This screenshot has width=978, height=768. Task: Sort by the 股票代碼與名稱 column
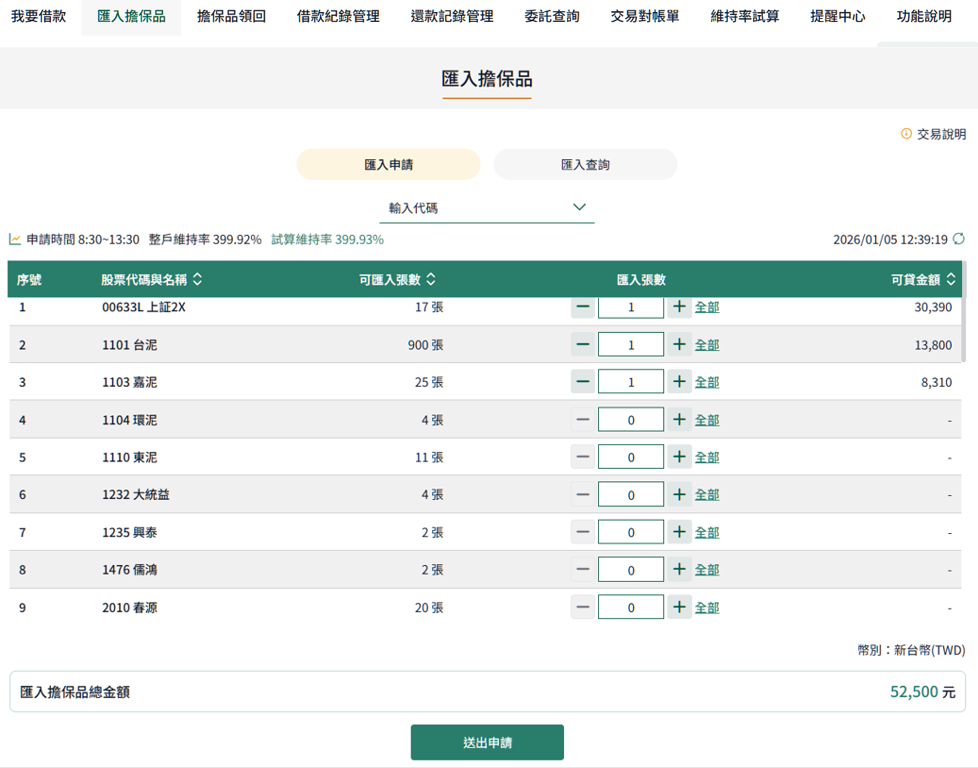pyautogui.click(x=197, y=280)
